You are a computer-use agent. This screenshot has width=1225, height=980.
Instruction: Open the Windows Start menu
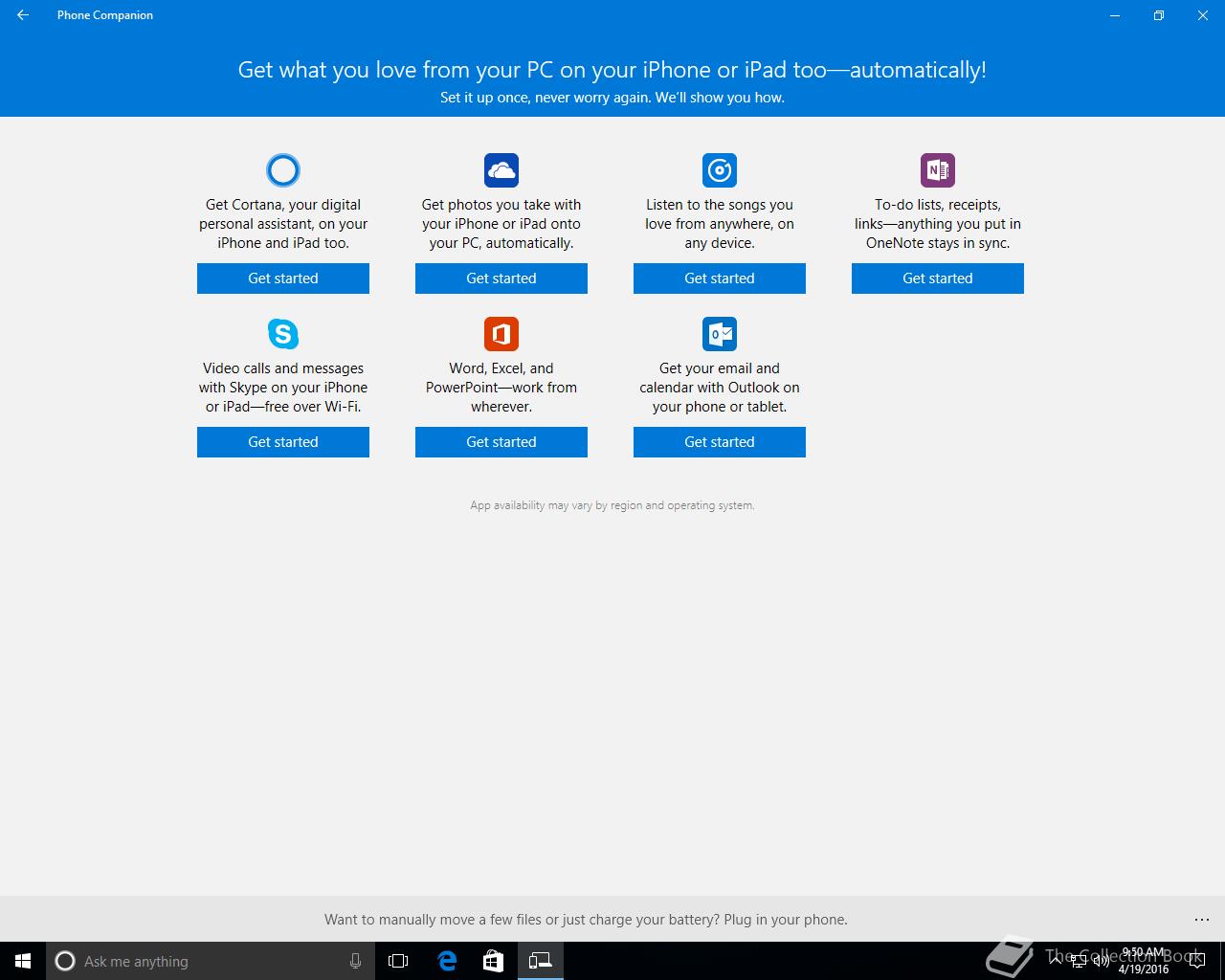[23, 961]
